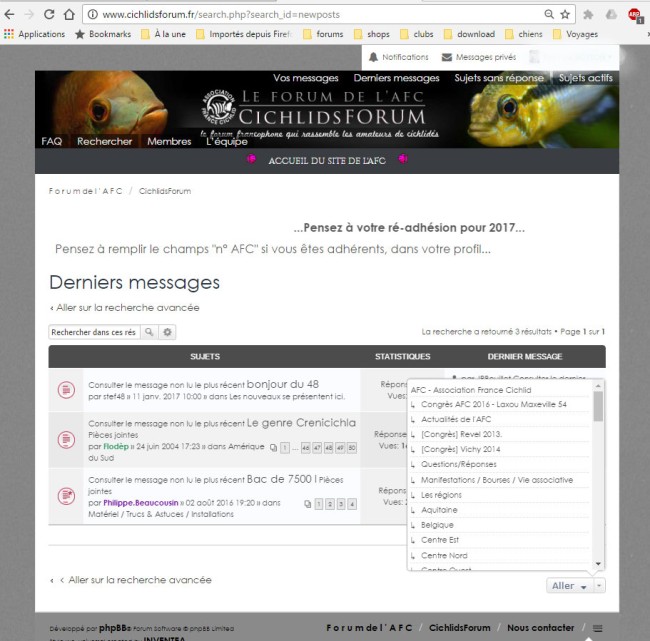Select Questions/Réponses from forum list
Image resolution: width=650 pixels, height=641 pixels.
[x=460, y=464]
